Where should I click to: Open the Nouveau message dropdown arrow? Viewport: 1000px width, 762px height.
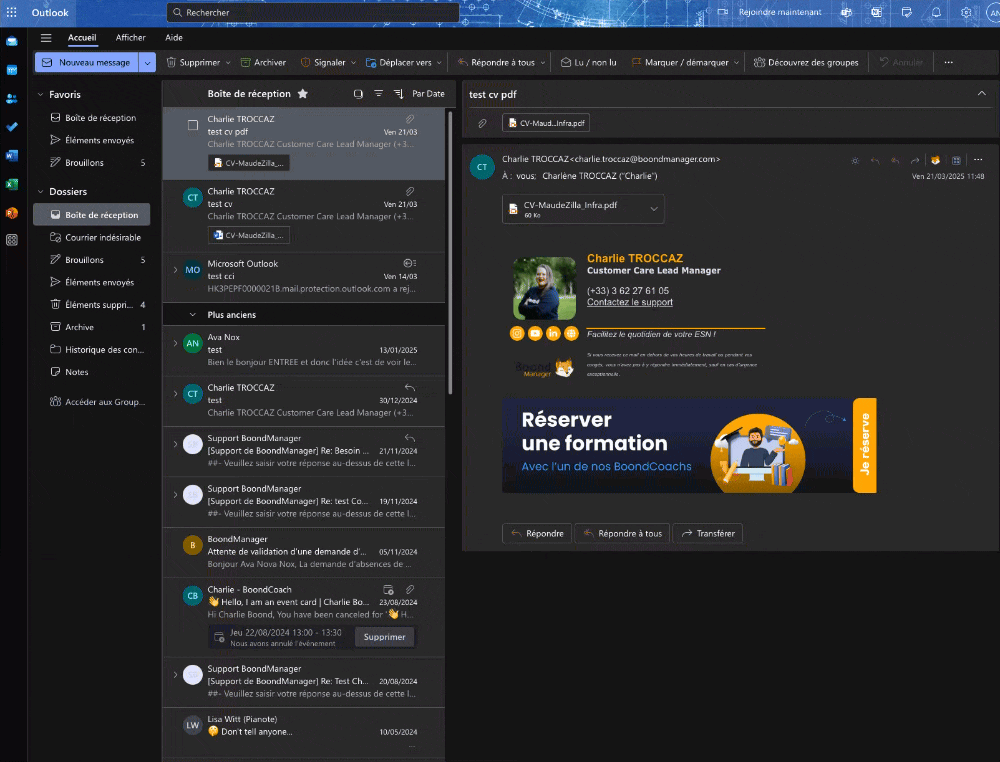click(148, 62)
